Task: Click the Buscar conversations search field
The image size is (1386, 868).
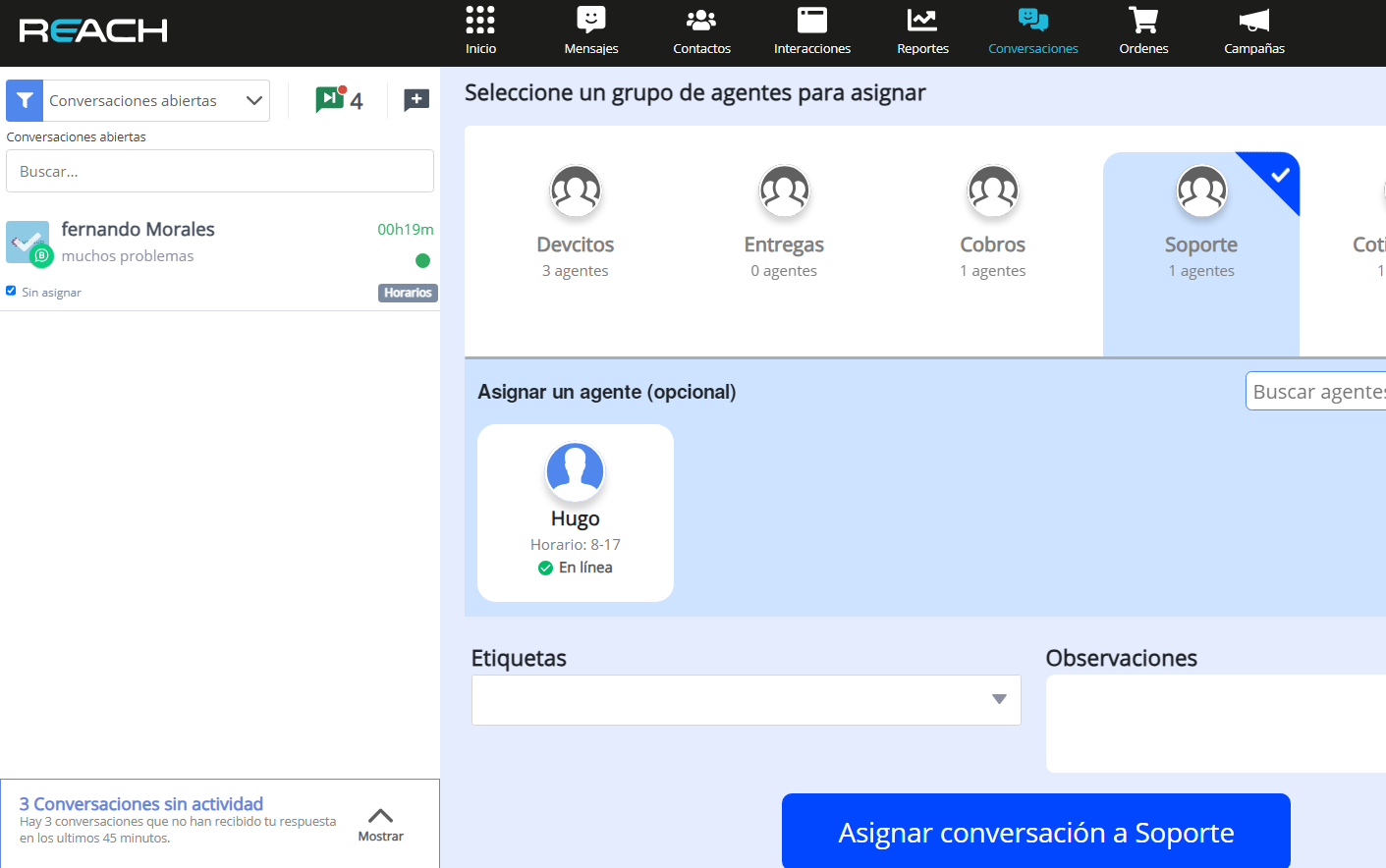Action: (x=220, y=171)
